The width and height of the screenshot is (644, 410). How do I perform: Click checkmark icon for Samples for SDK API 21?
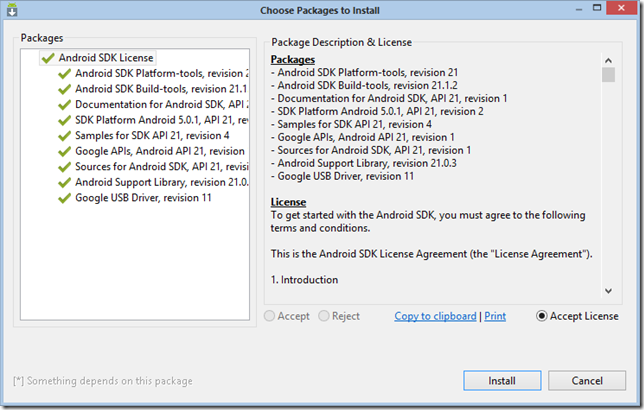pyautogui.click(x=64, y=136)
